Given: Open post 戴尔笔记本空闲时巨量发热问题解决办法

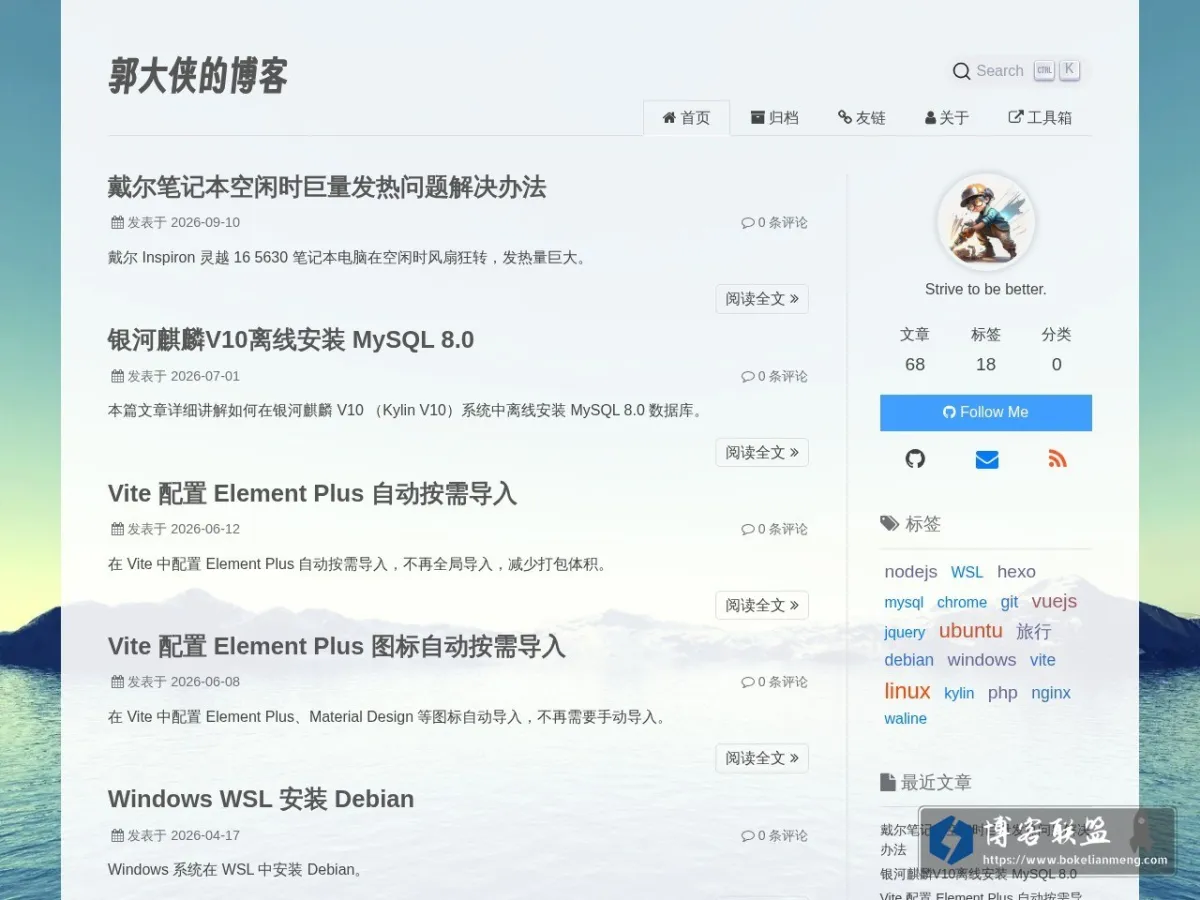Looking at the screenshot, I should click(x=327, y=187).
